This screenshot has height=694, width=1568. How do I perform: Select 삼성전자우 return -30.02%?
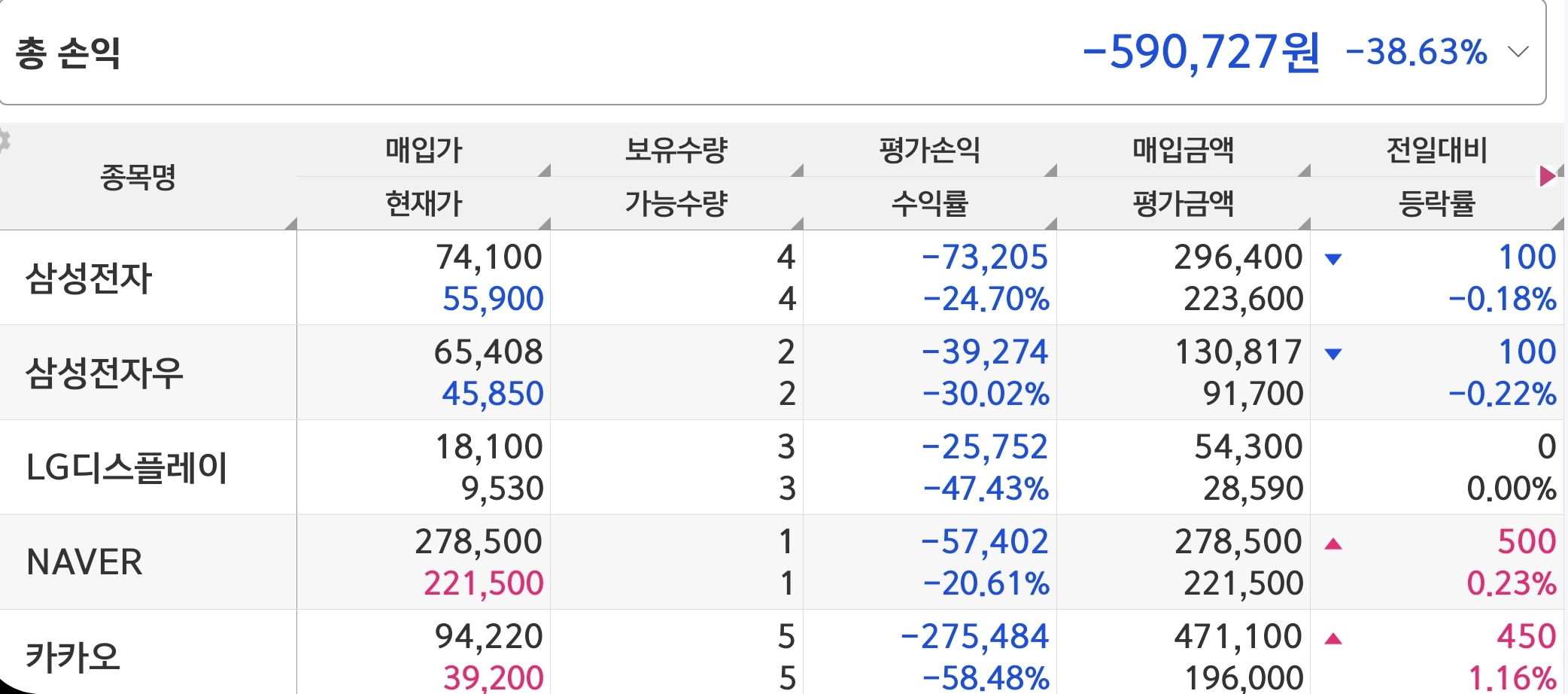point(986,394)
